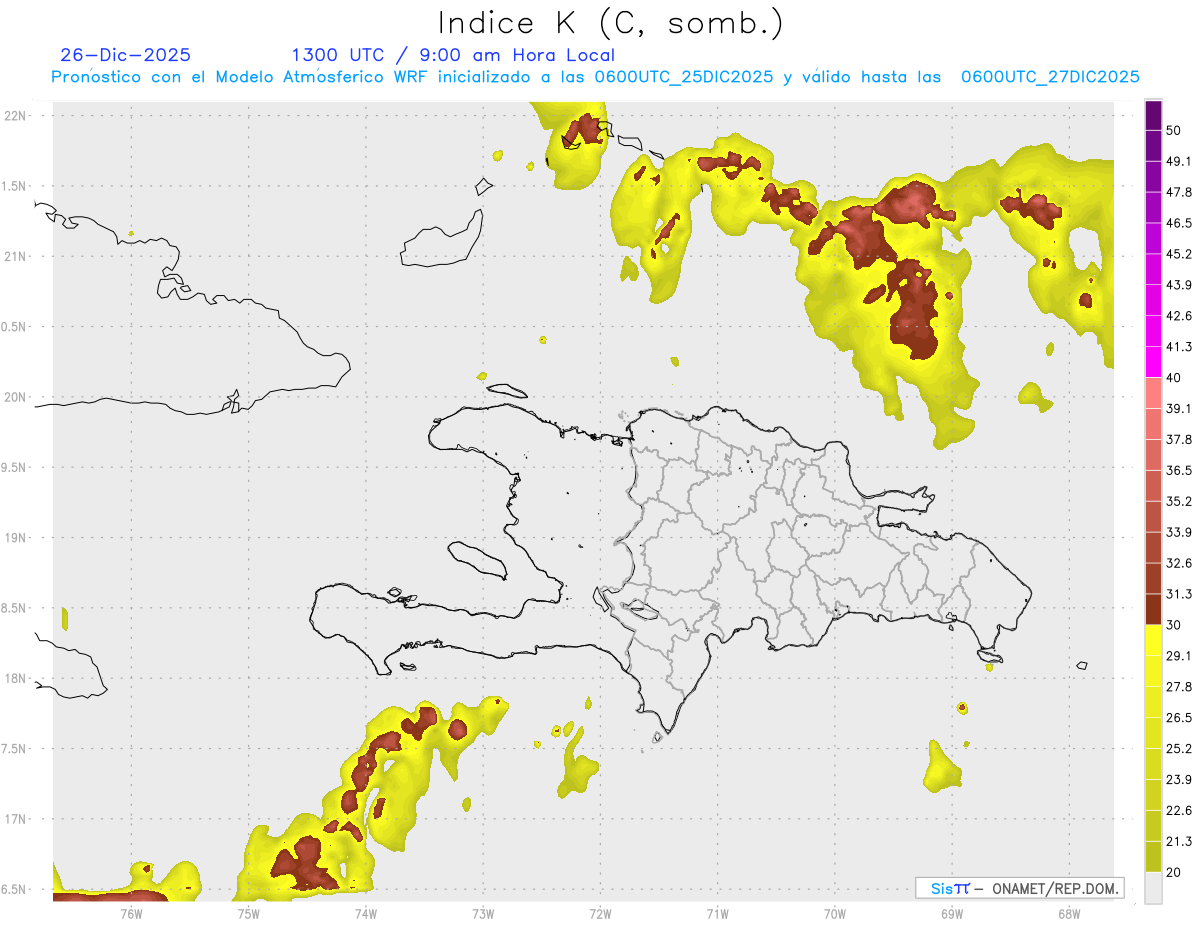Image resolution: width=1200 pixels, height=927 pixels.
Task: Click the "43.9" color scale value
Action: click(x=1179, y=285)
